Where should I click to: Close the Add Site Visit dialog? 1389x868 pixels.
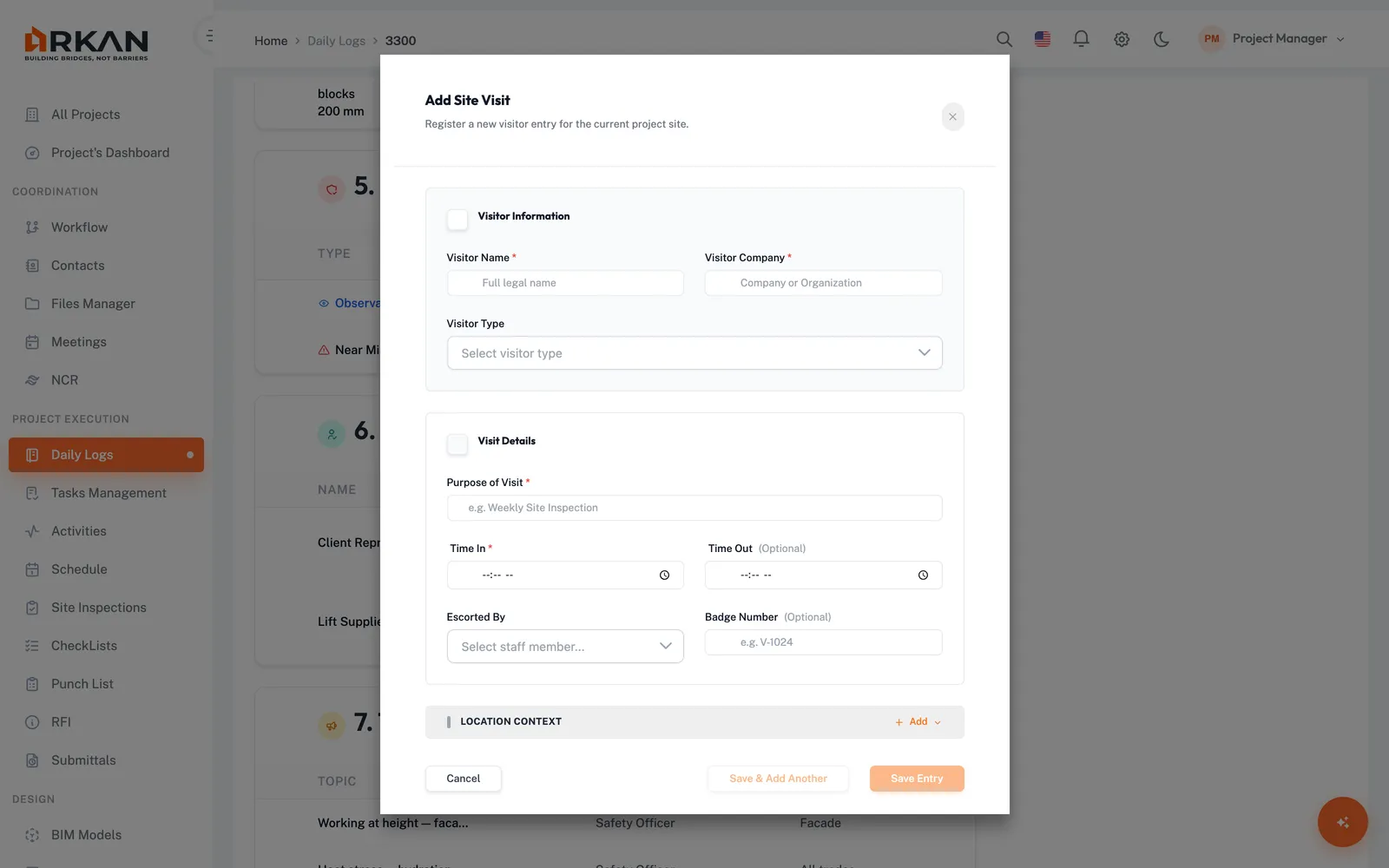pyautogui.click(x=952, y=116)
